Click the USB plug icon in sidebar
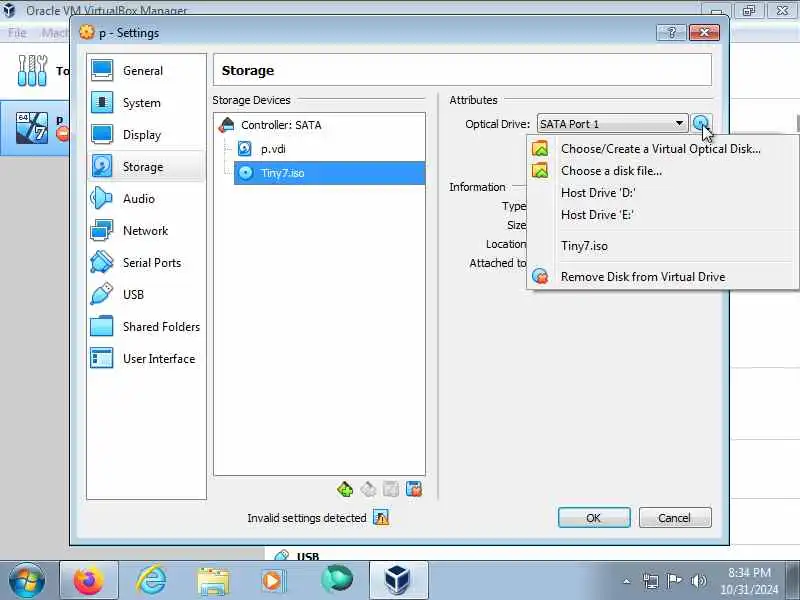The height and width of the screenshot is (600, 800). (x=102, y=294)
